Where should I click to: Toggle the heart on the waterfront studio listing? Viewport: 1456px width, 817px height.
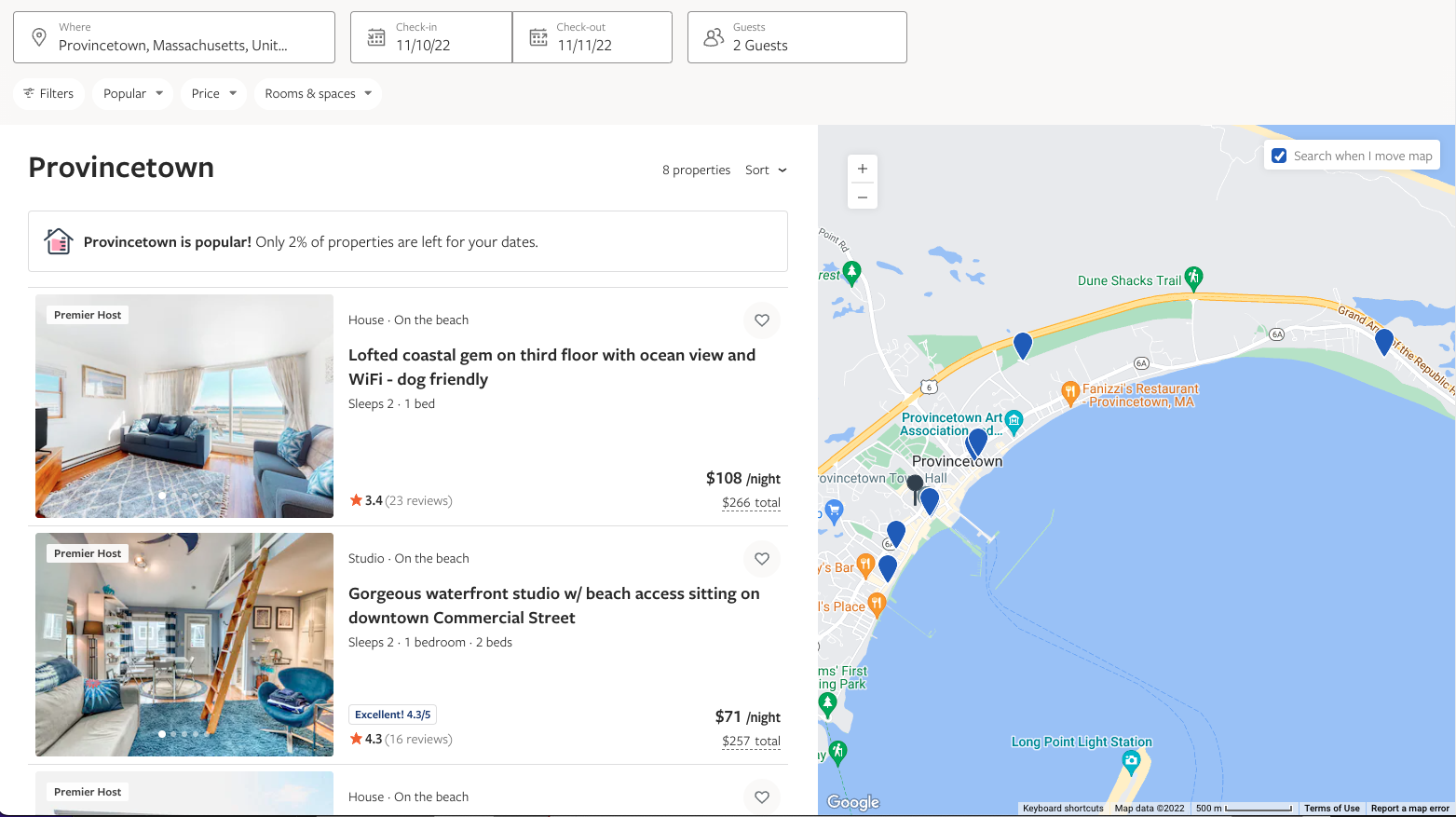pyautogui.click(x=761, y=558)
